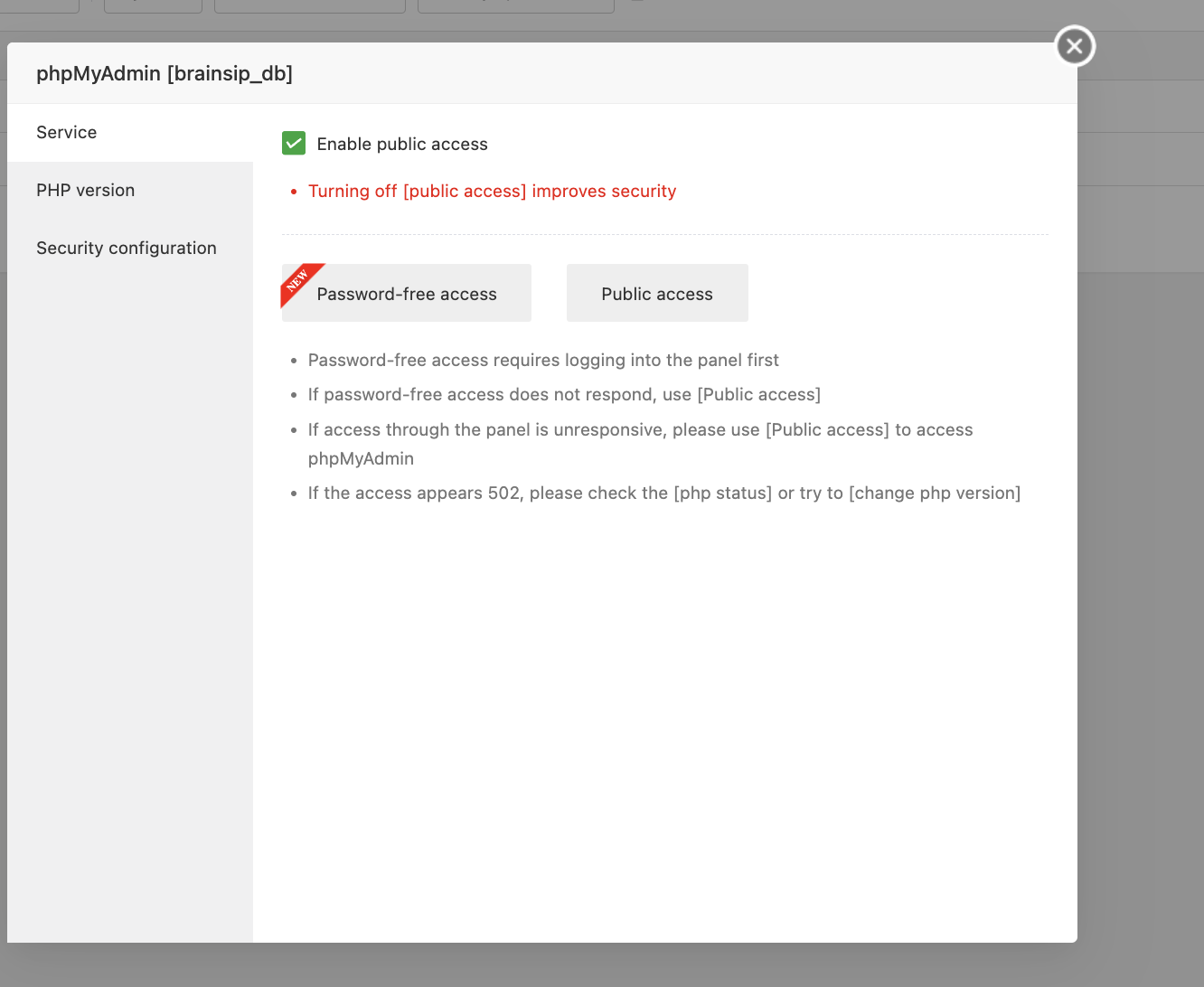This screenshot has width=1204, height=987.
Task: Click the note about logging into panel first
Action: (543, 361)
